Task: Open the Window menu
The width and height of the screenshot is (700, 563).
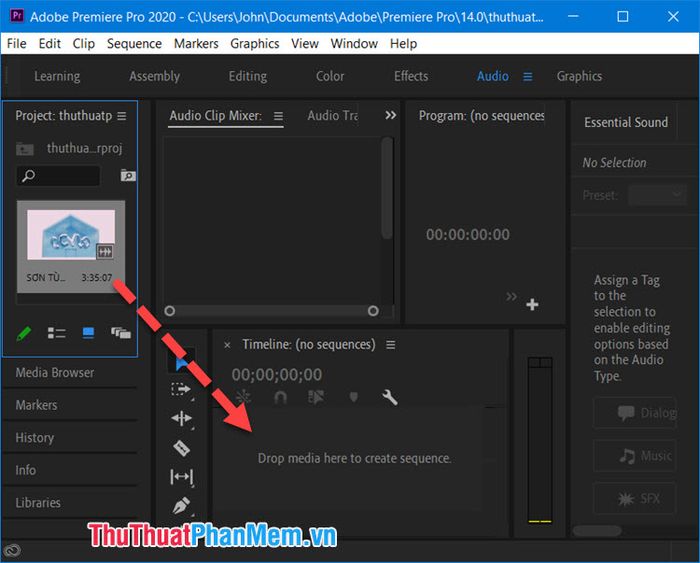Action: (354, 44)
